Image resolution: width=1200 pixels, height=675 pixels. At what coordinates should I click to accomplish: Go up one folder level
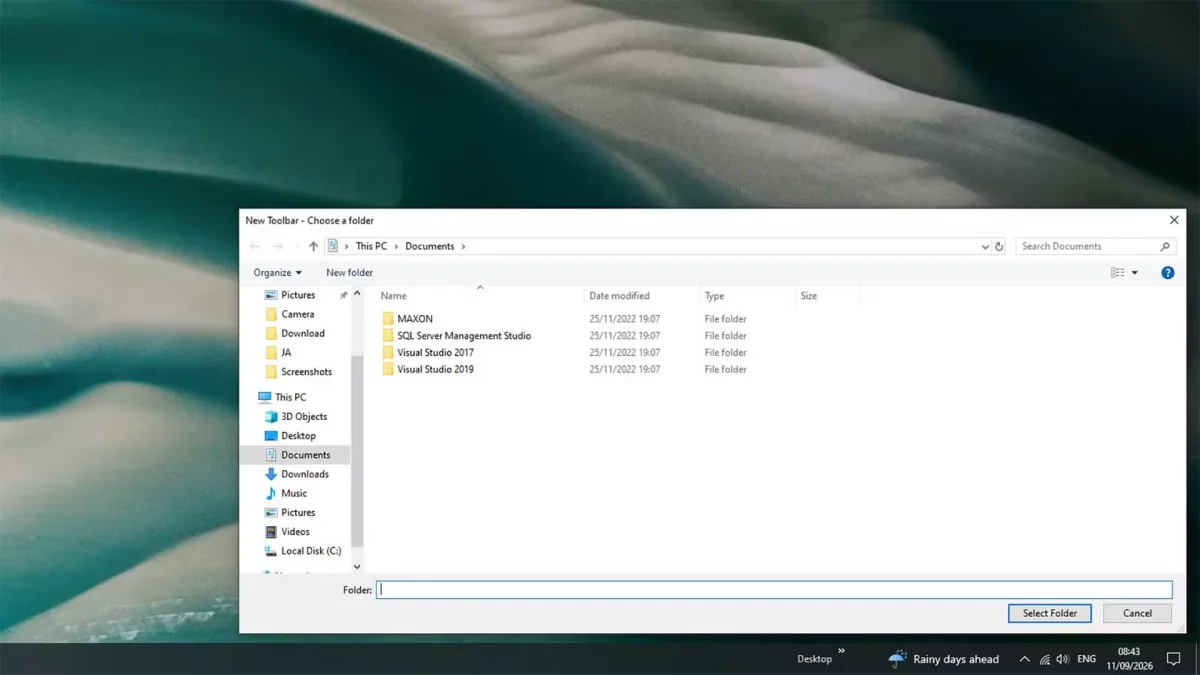click(x=314, y=246)
